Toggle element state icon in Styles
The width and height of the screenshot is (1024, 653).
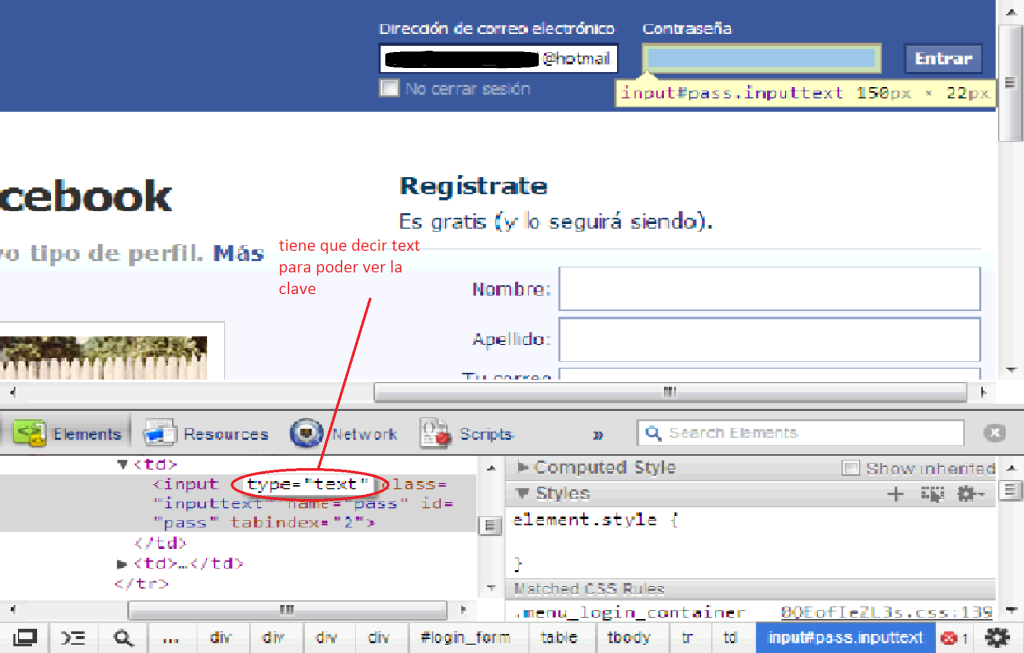[933, 494]
